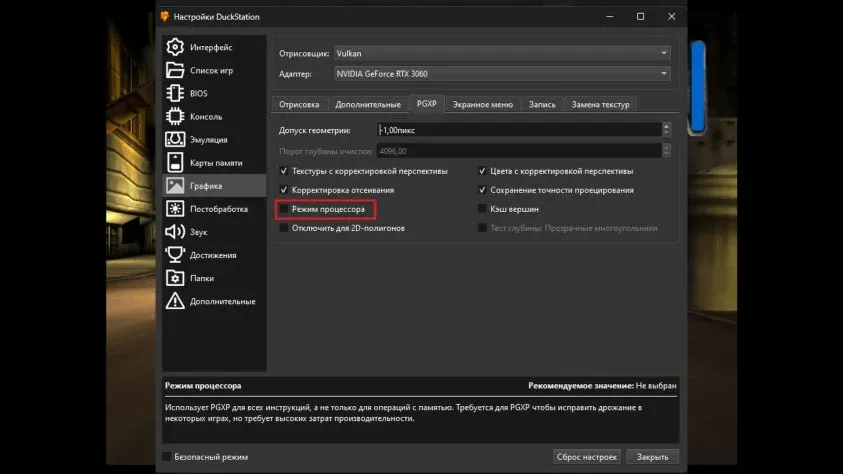Increase Допуск геометрии with up arrow

coord(666,126)
